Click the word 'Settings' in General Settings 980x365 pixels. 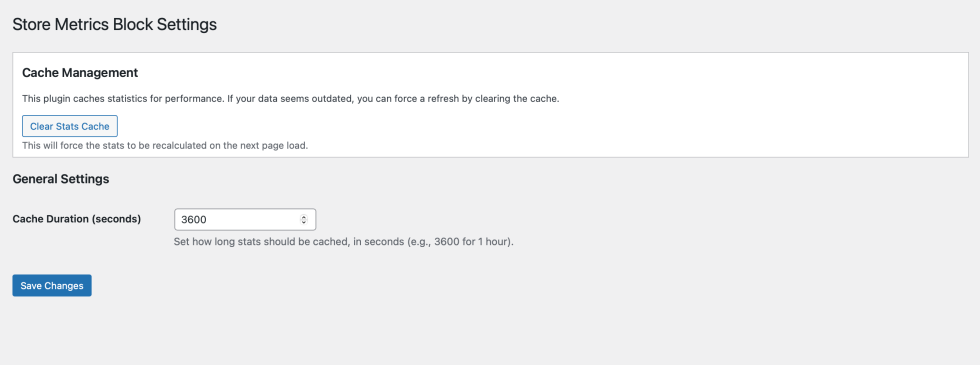(x=84, y=179)
